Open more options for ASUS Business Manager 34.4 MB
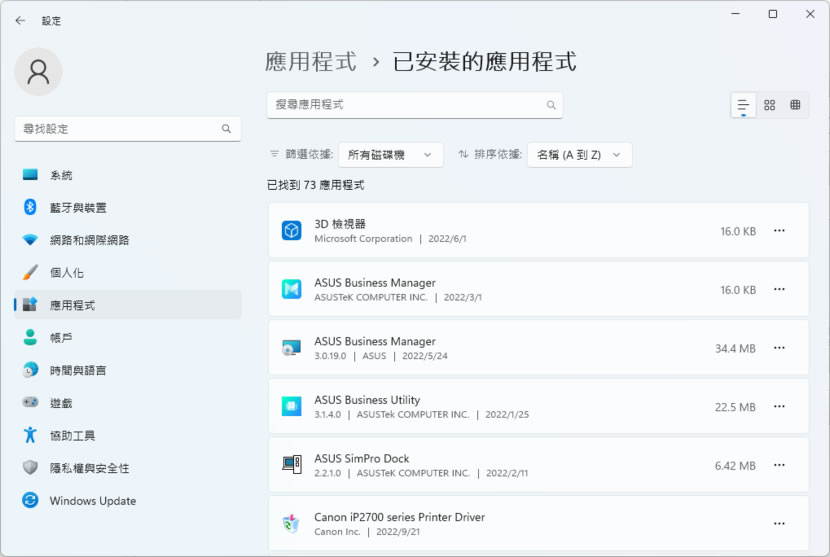The image size is (830, 557). pyautogui.click(x=779, y=348)
